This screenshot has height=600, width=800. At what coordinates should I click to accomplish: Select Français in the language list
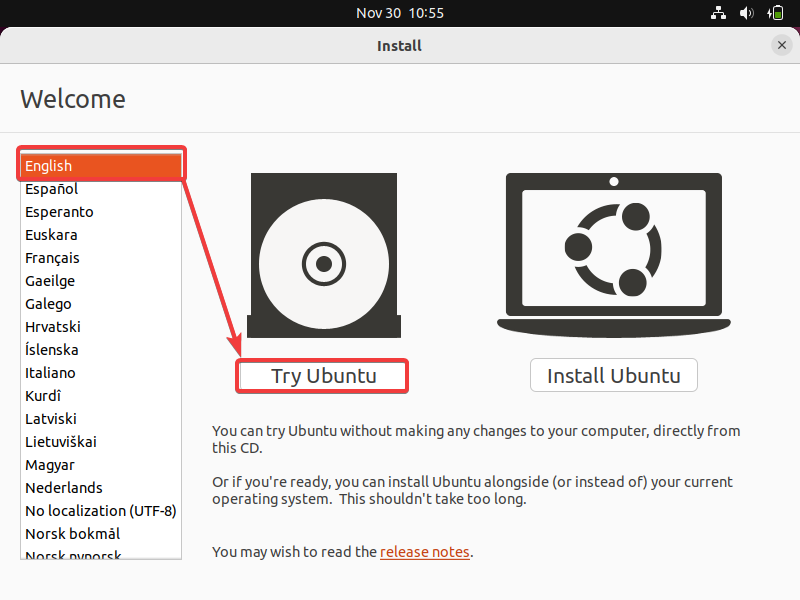point(101,258)
